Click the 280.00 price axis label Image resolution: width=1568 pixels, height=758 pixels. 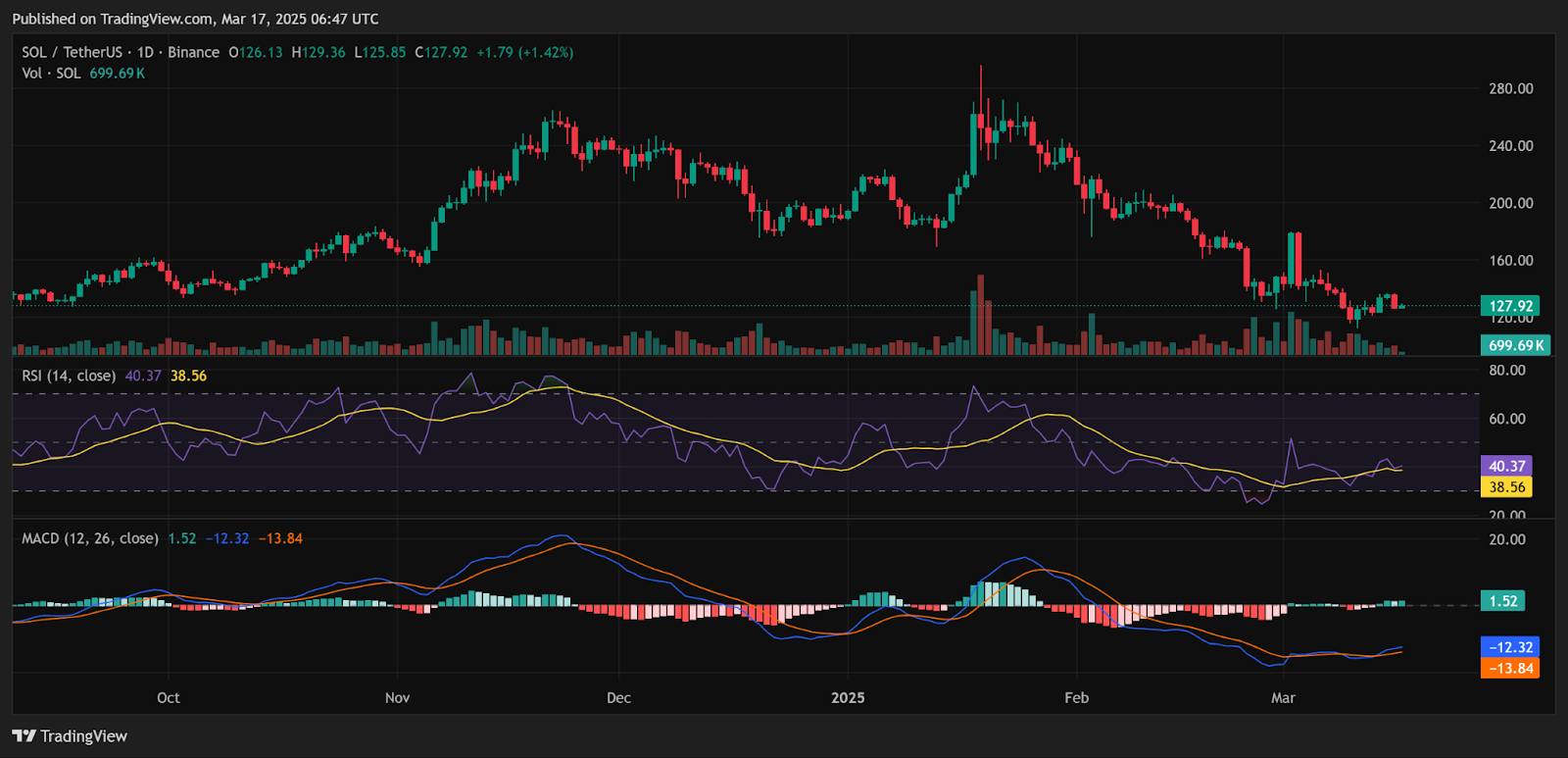click(x=1510, y=88)
